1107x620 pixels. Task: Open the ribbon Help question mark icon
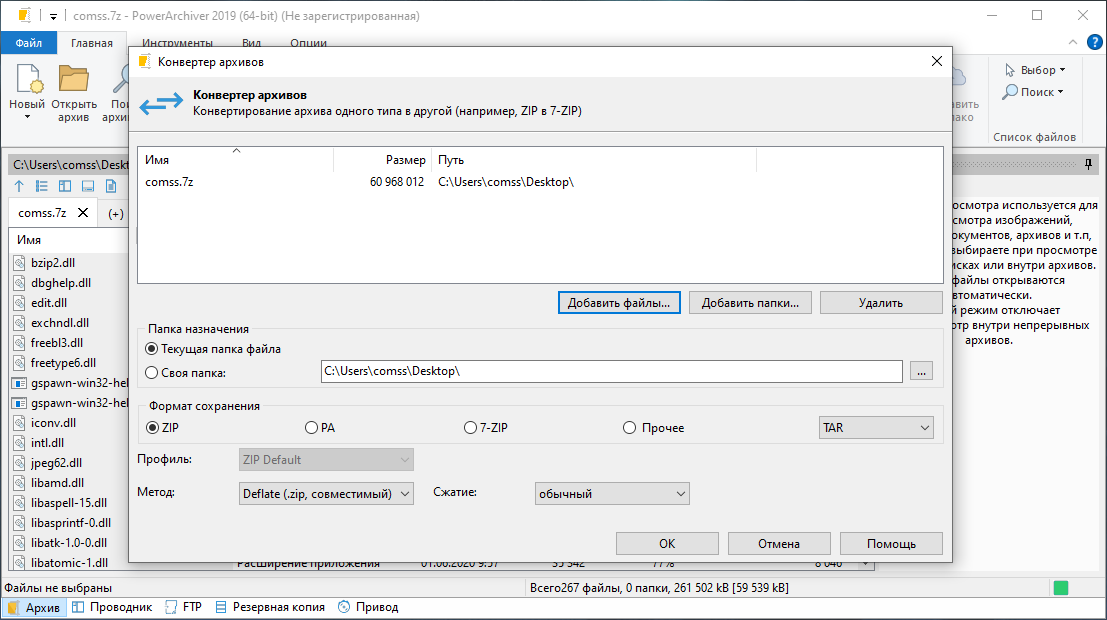(x=1094, y=42)
